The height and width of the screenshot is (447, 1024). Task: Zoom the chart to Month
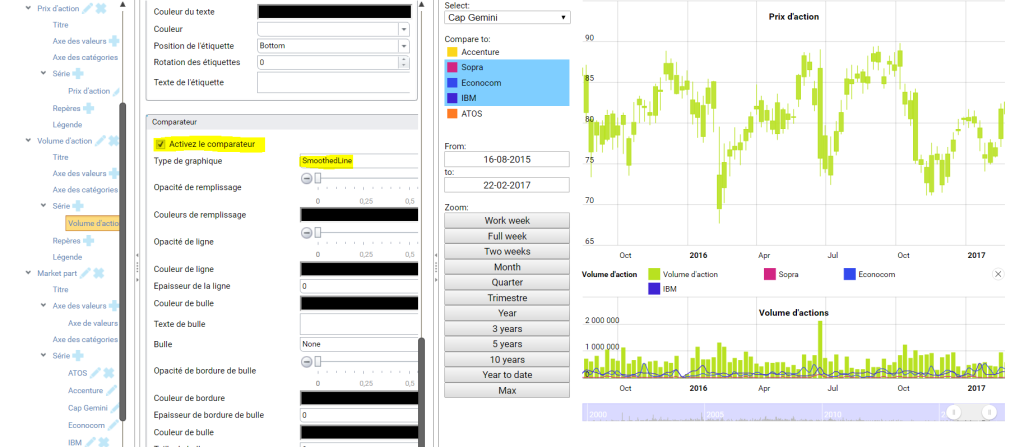507,267
